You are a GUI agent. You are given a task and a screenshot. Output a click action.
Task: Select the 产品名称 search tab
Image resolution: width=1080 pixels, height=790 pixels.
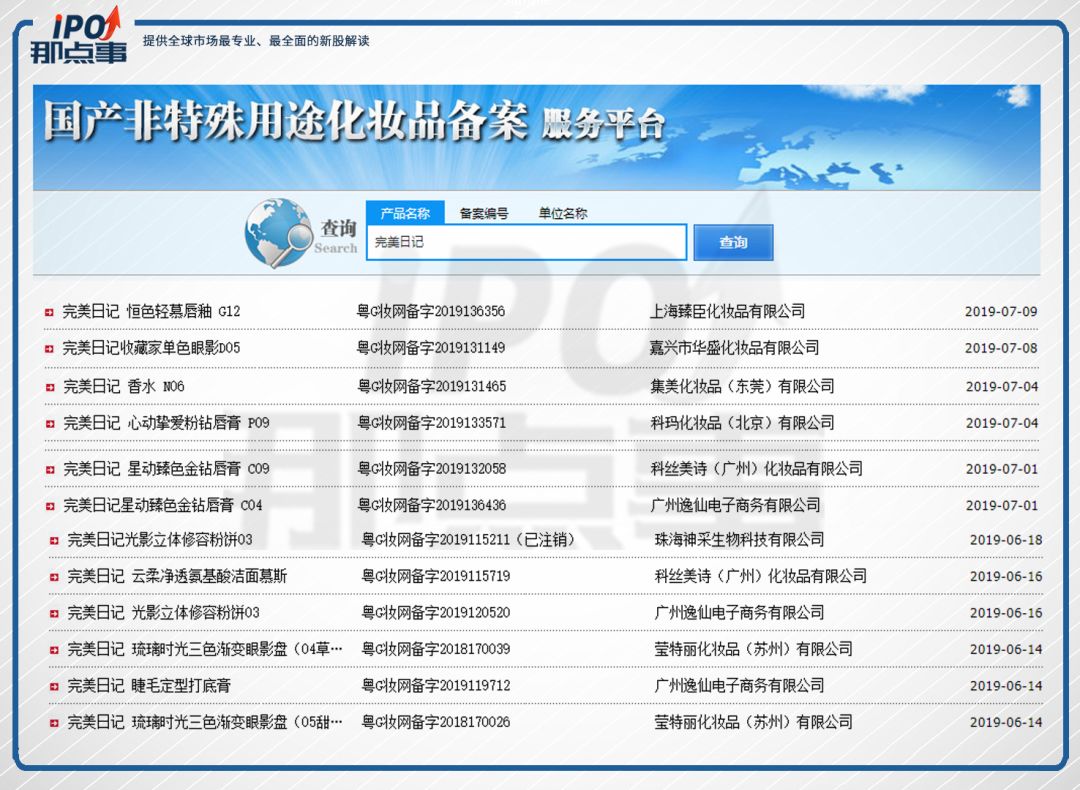point(405,213)
